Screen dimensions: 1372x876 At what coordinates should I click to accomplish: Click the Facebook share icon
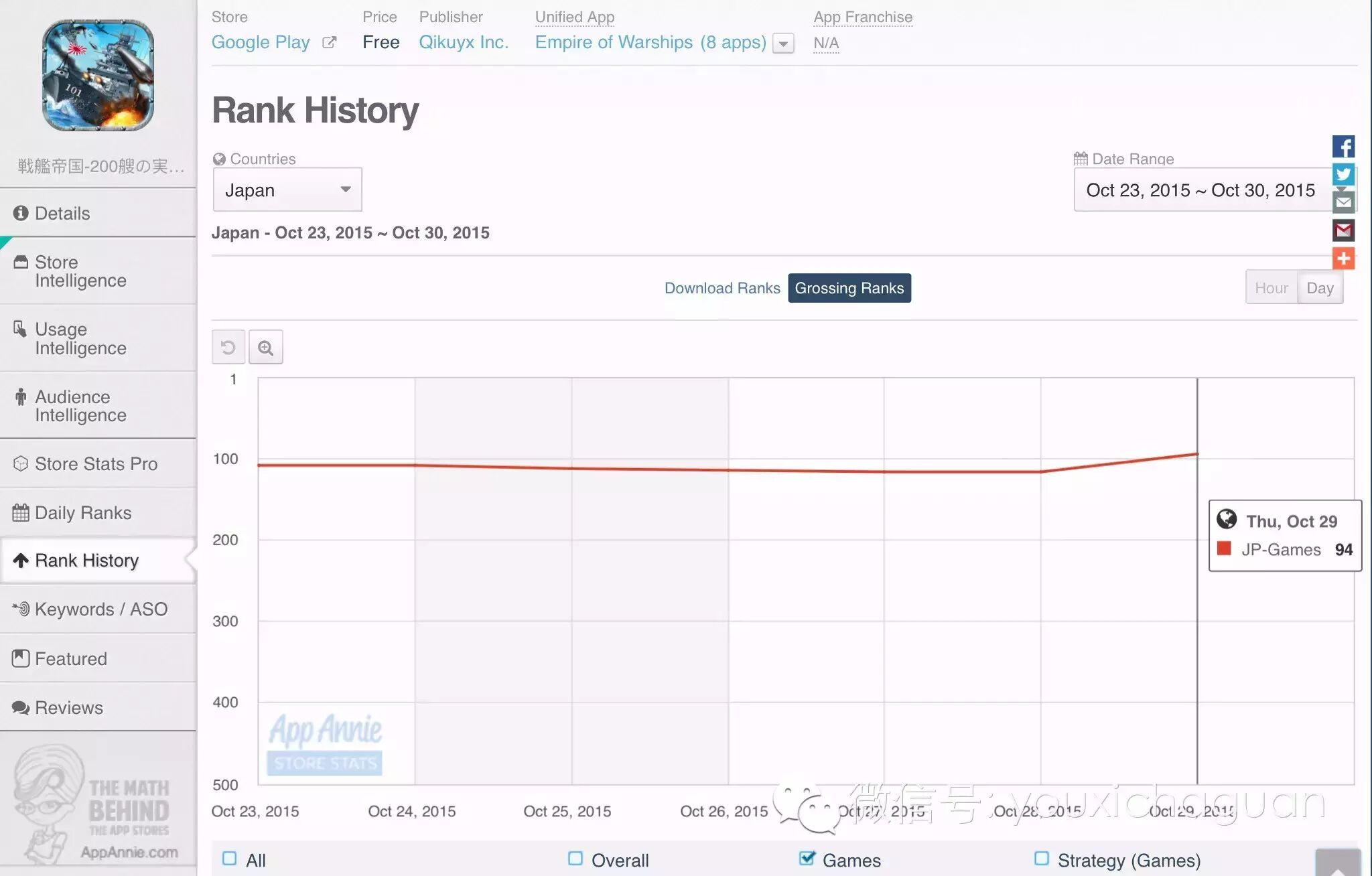pyautogui.click(x=1343, y=147)
